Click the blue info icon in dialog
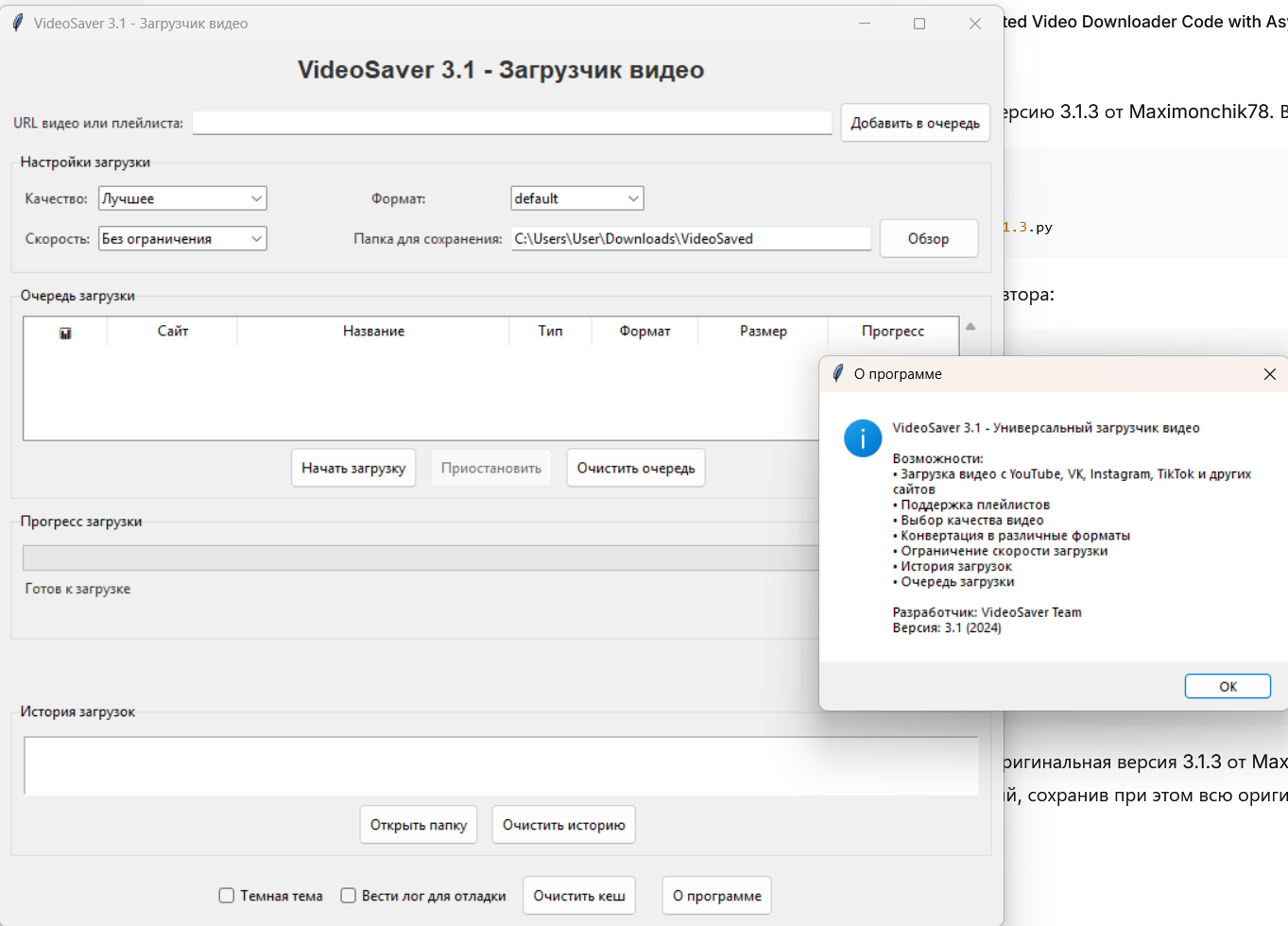The height and width of the screenshot is (926, 1288). pyautogui.click(x=862, y=438)
